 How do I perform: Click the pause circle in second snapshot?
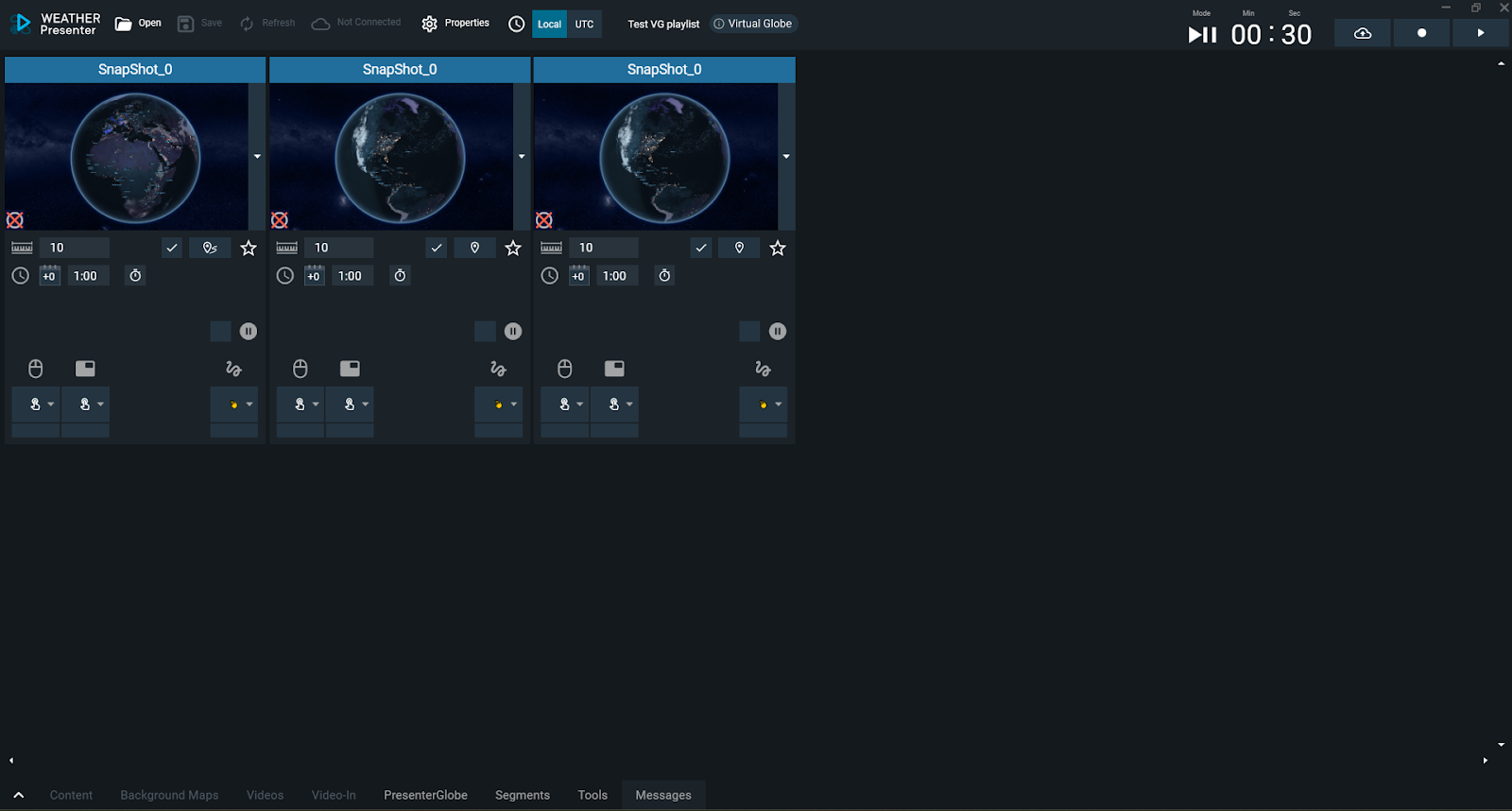pyautogui.click(x=512, y=332)
